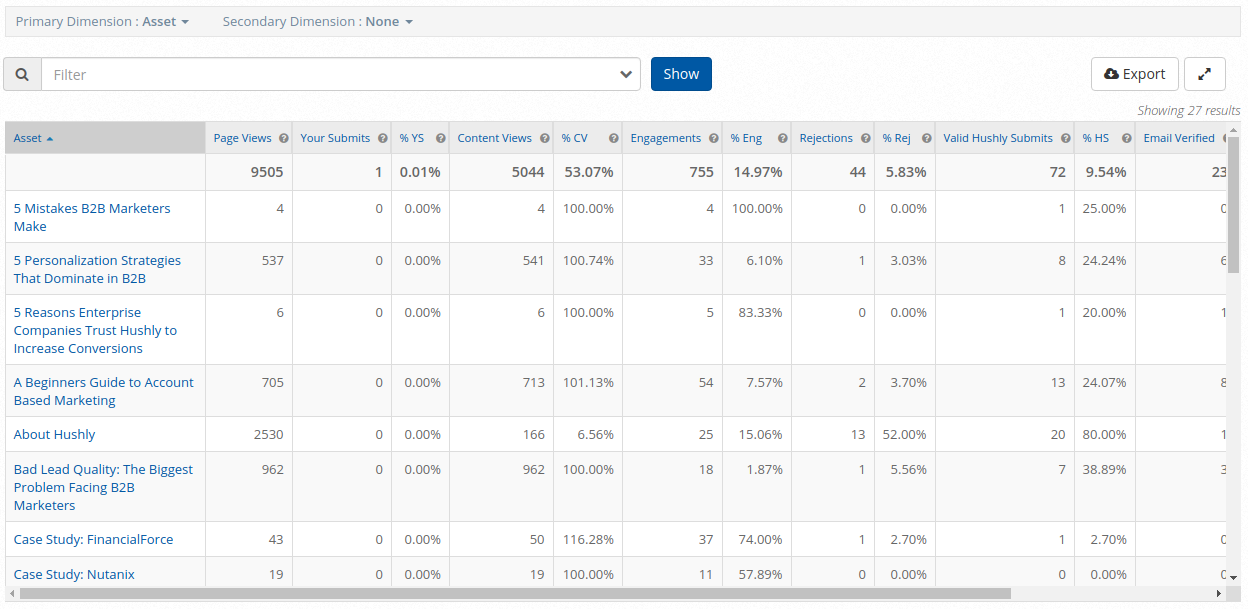Screen dimensions: 1248x609
Task: Open the About Hushly asset link
Action: click(x=54, y=434)
